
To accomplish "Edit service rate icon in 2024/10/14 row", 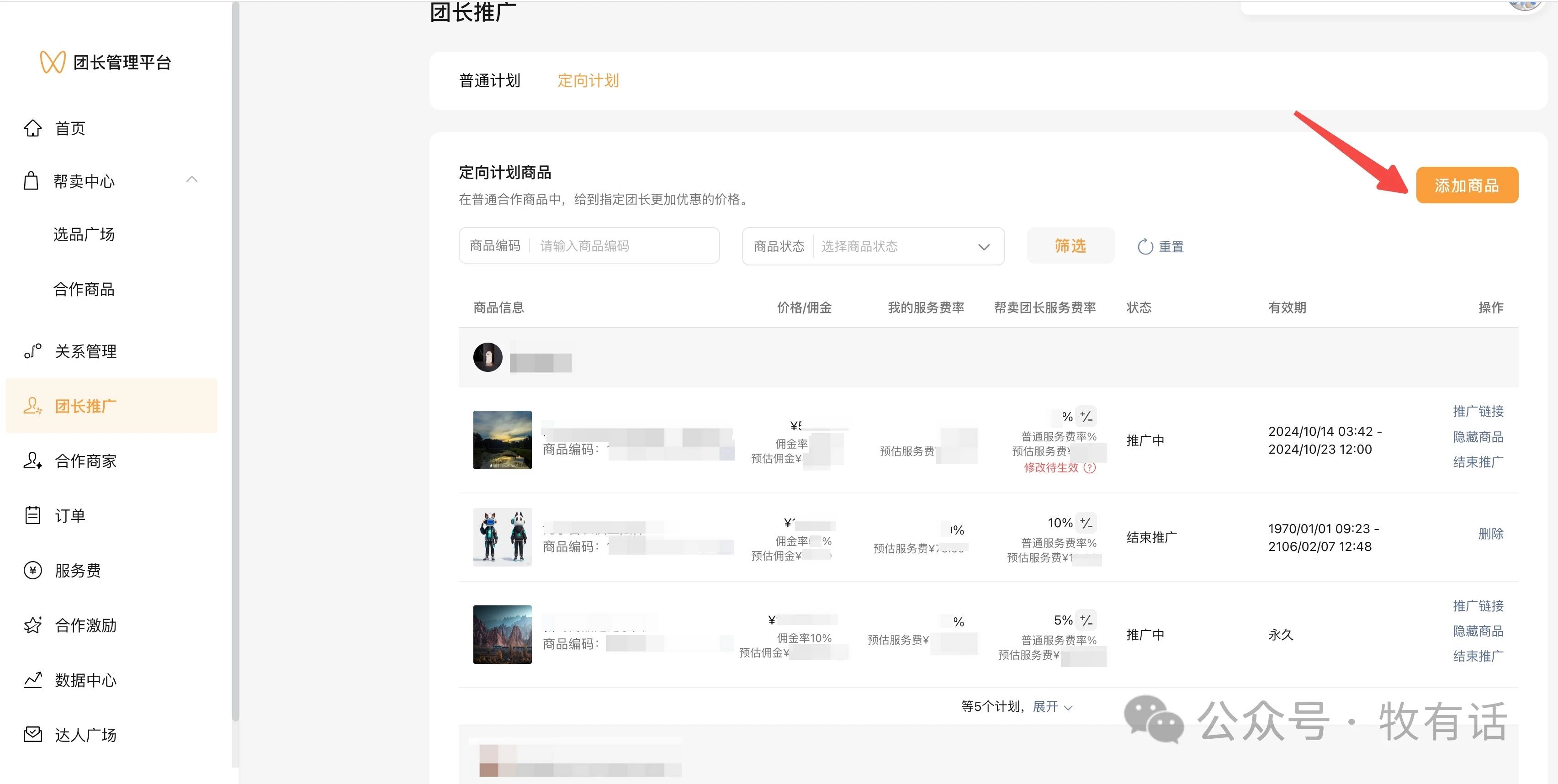I will click(x=1086, y=416).
